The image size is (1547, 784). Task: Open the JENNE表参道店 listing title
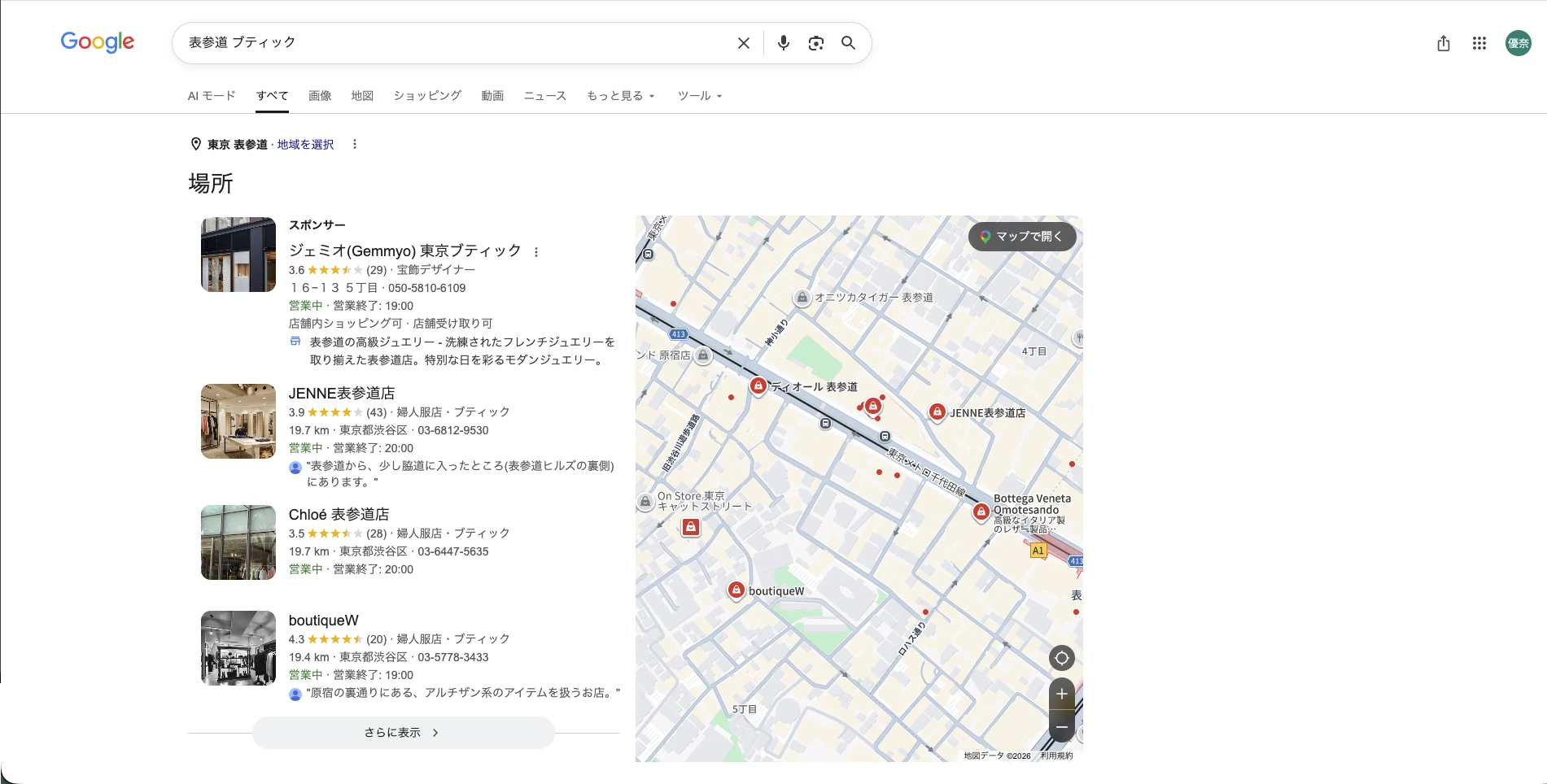pos(342,393)
